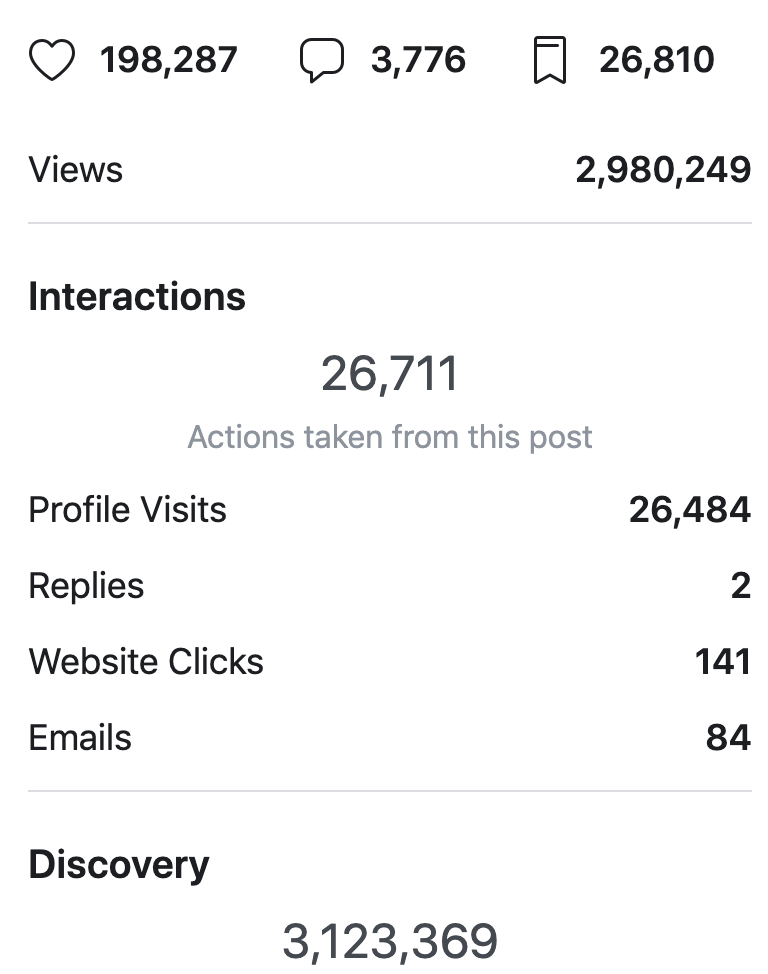Click the 26,711 interactions total
The image size is (768, 974).
(x=390, y=373)
